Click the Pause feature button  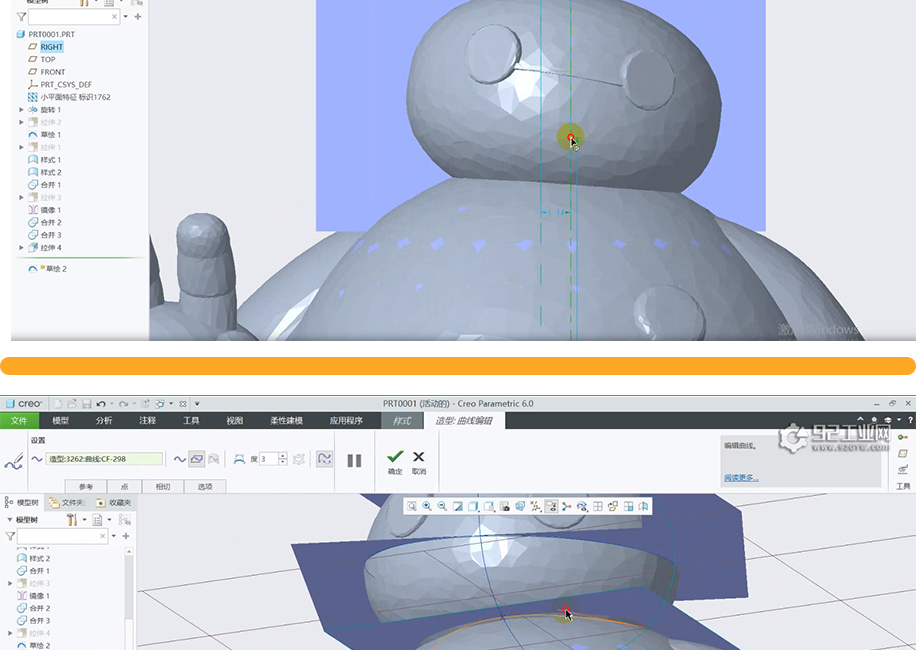click(x=354, y=460)
